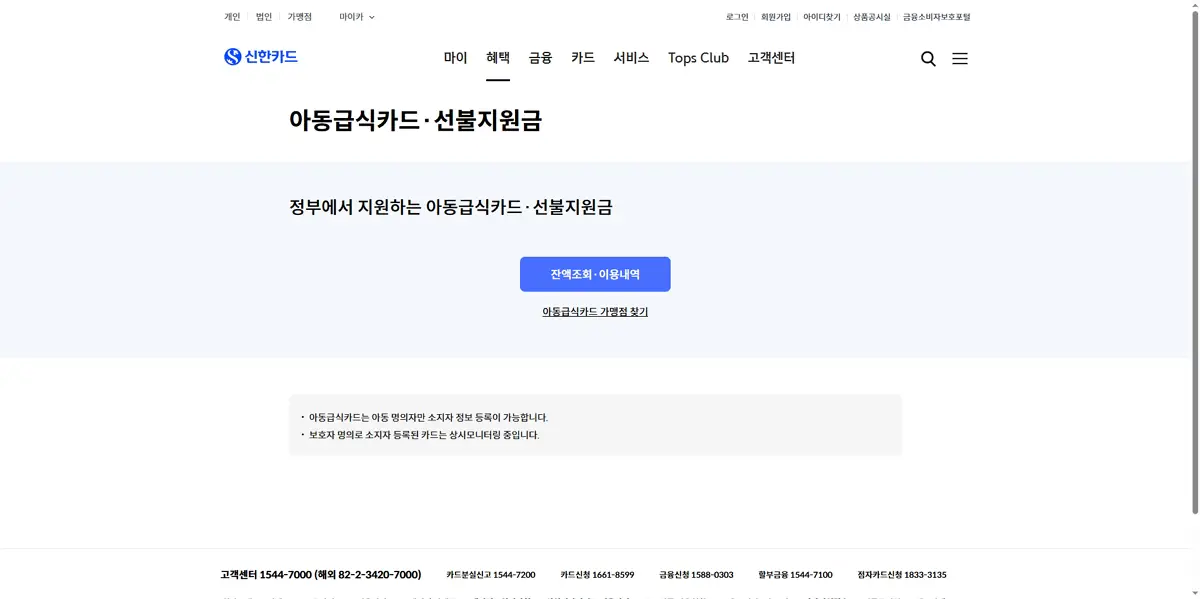
Task: Click the 아동급식카드·선불지원금 page heading
Action: pyautogui.click(x=415, y=121)
